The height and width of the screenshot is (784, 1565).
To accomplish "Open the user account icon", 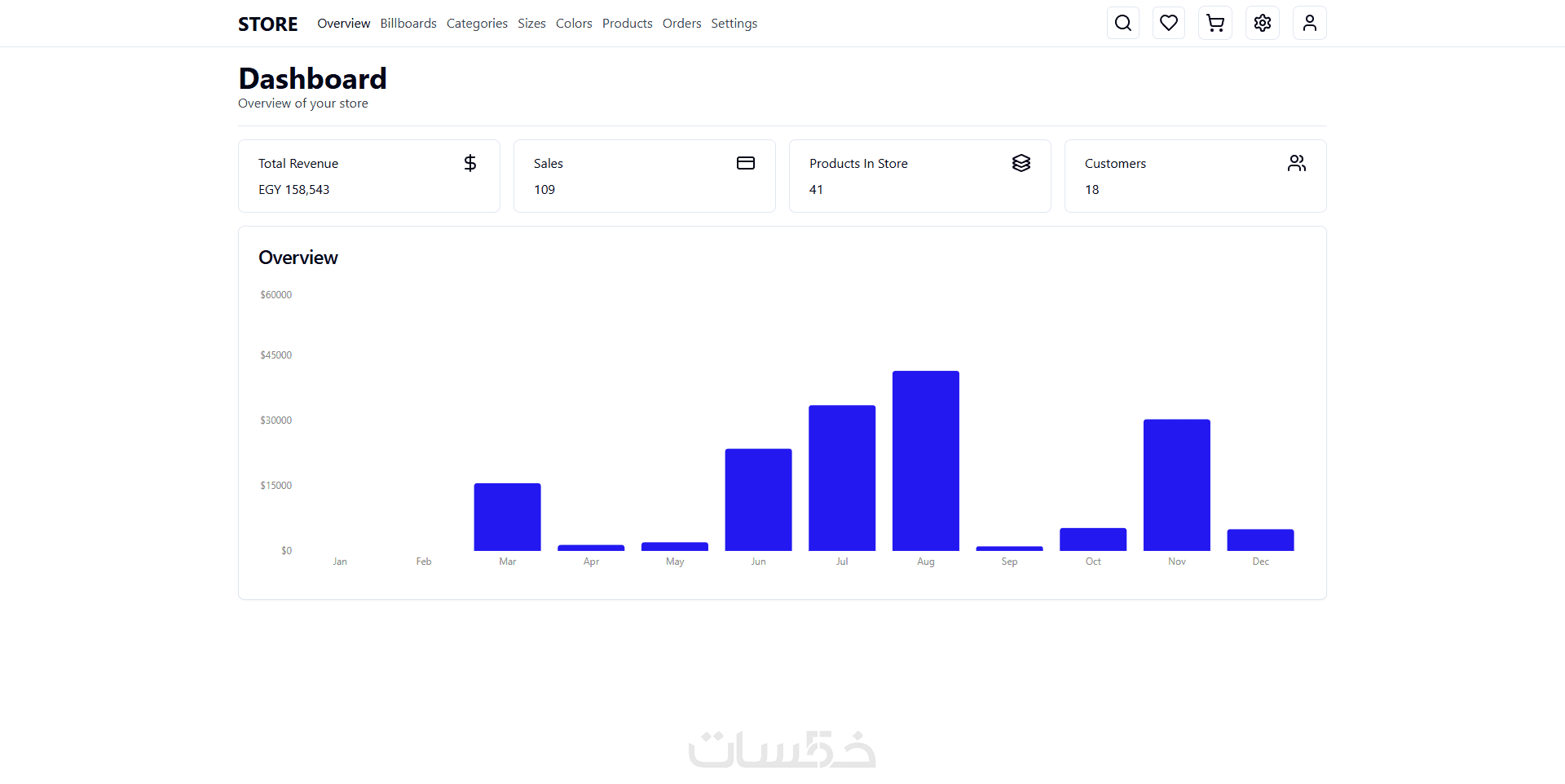I will (x=1310, y=23).
